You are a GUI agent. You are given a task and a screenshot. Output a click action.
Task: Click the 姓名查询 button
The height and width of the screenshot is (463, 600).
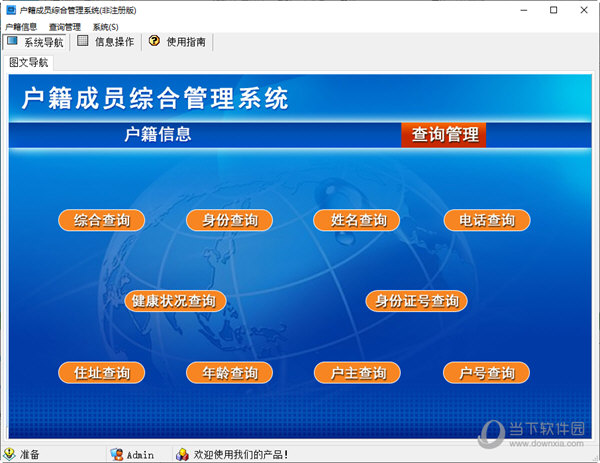tap(357, 220)
